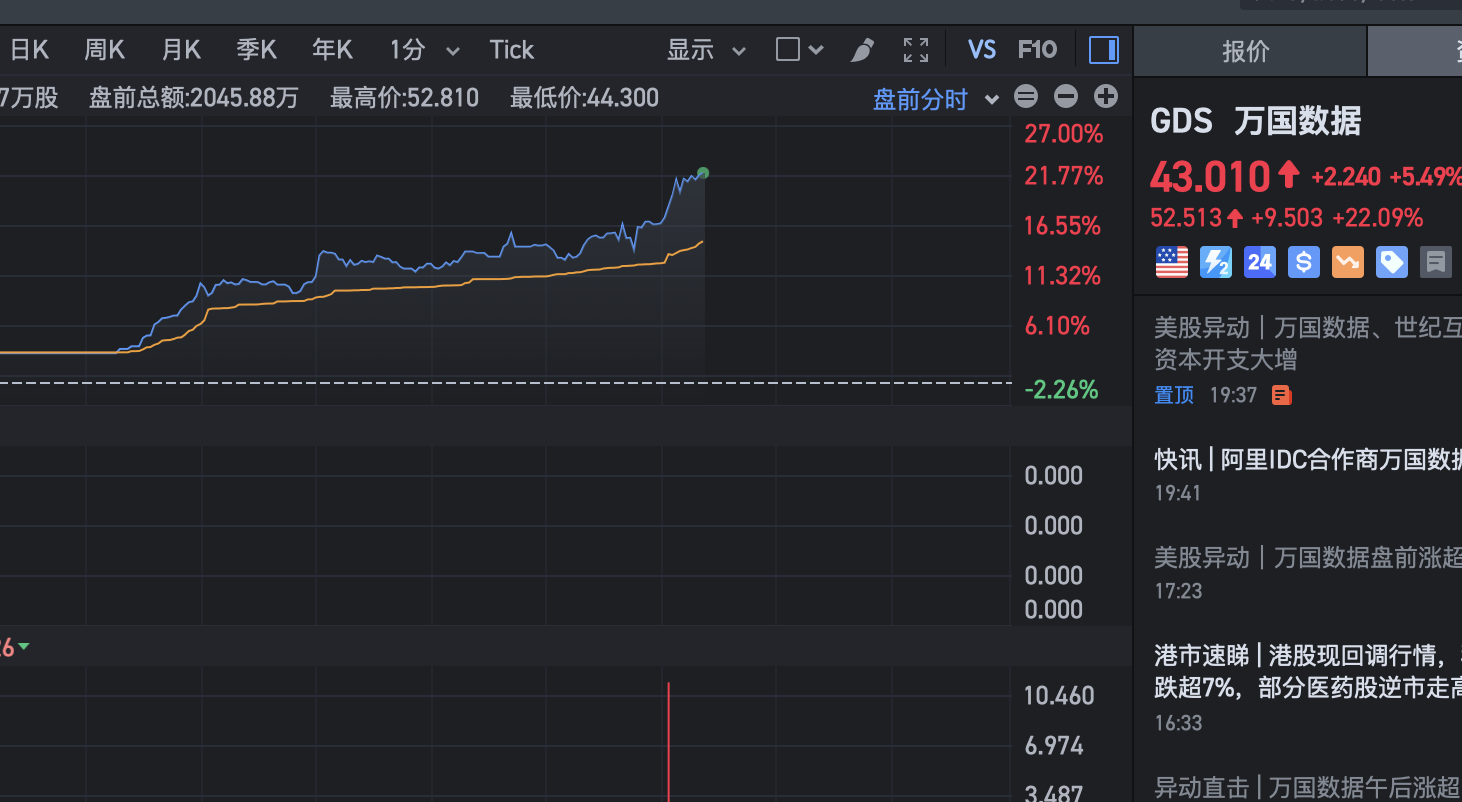
Task: Click the 19:41 news timestamp
Action: (1178, 493)
